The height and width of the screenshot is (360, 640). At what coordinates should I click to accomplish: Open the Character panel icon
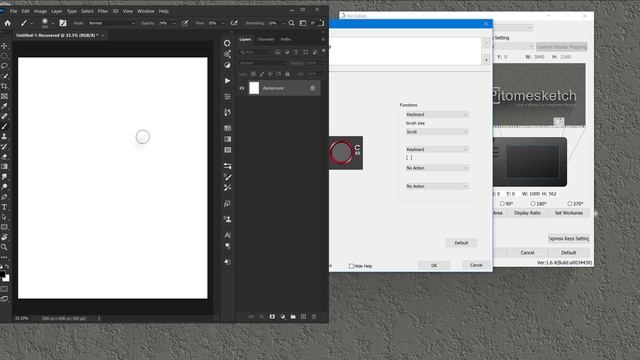tap(227, 235)
